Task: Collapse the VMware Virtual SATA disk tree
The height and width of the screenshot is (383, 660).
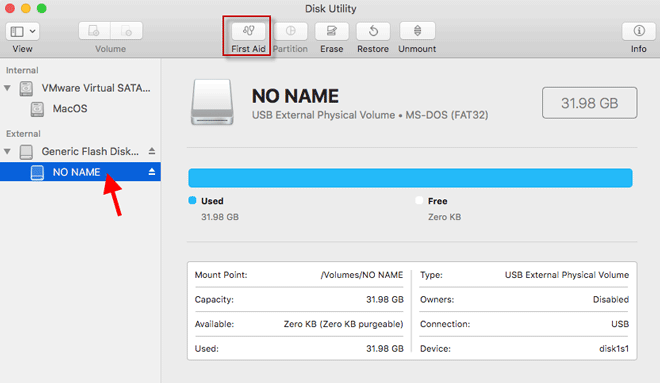Action: [7, 88]
